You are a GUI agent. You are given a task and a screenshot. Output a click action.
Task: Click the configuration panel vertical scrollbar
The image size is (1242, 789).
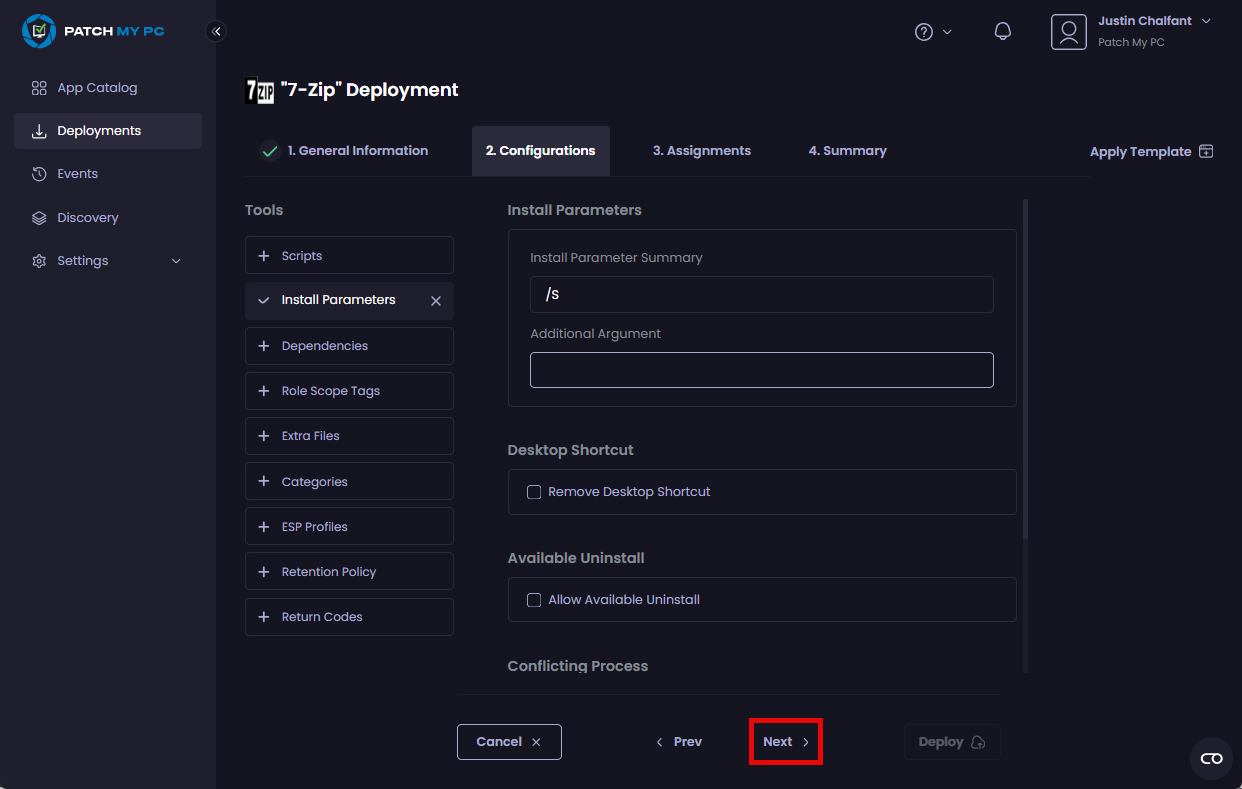click(1025, 370)
